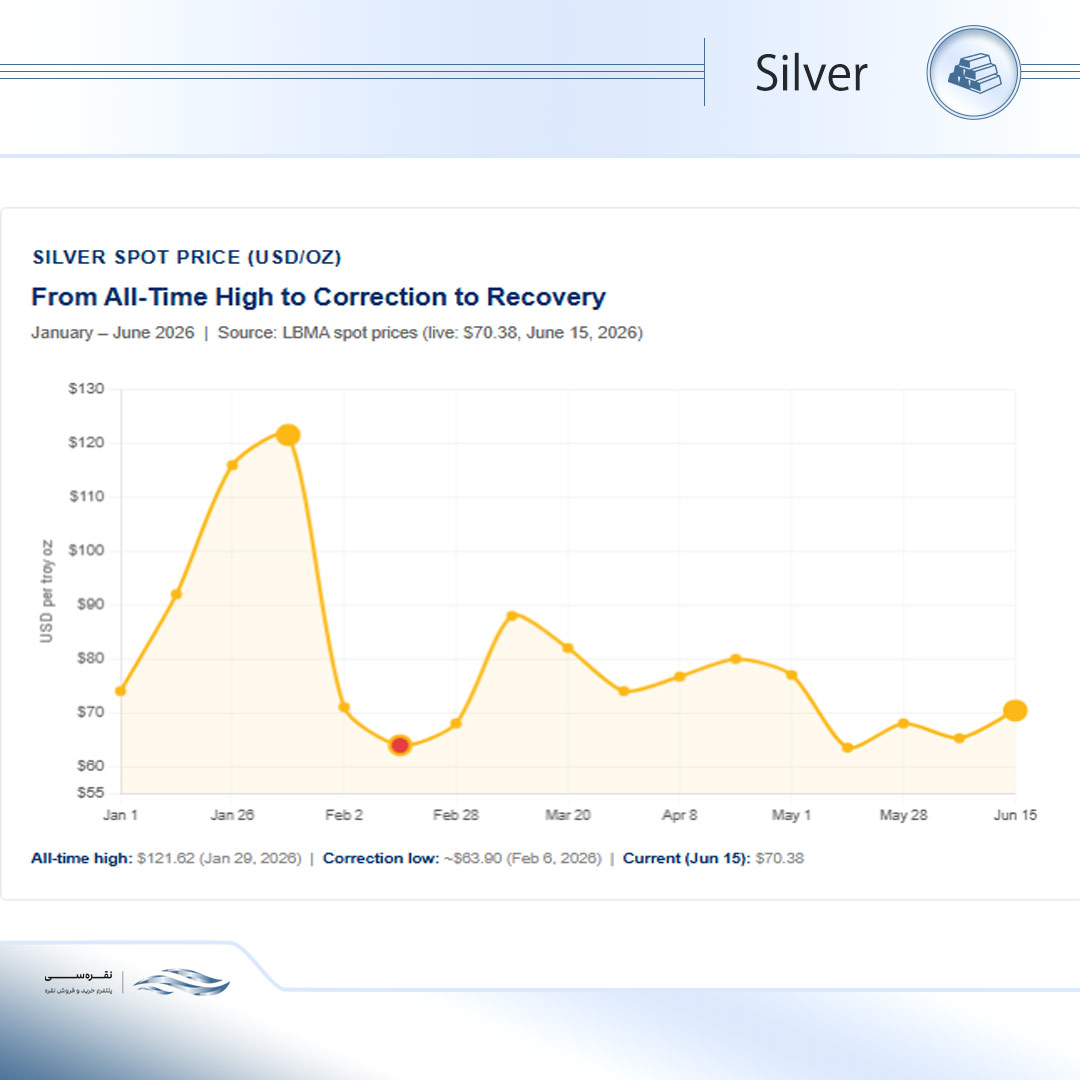
Task: Click the large Jun 15 current price marker
Action: tap(1015, 710)
